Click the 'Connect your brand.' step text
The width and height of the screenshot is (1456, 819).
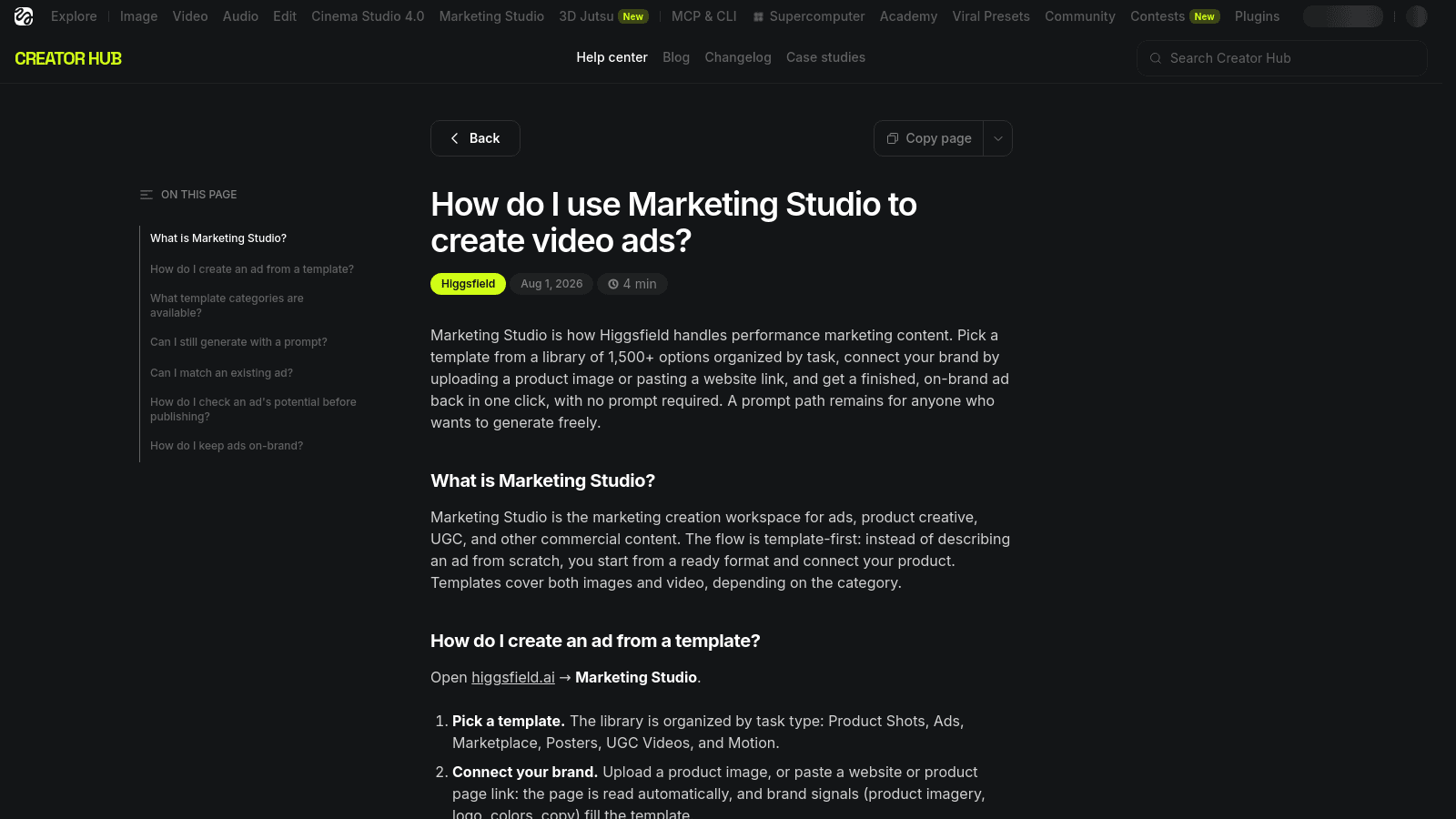point(525,772)
